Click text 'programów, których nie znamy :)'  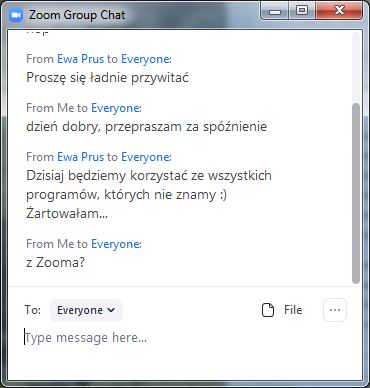(x=126, y=195)
